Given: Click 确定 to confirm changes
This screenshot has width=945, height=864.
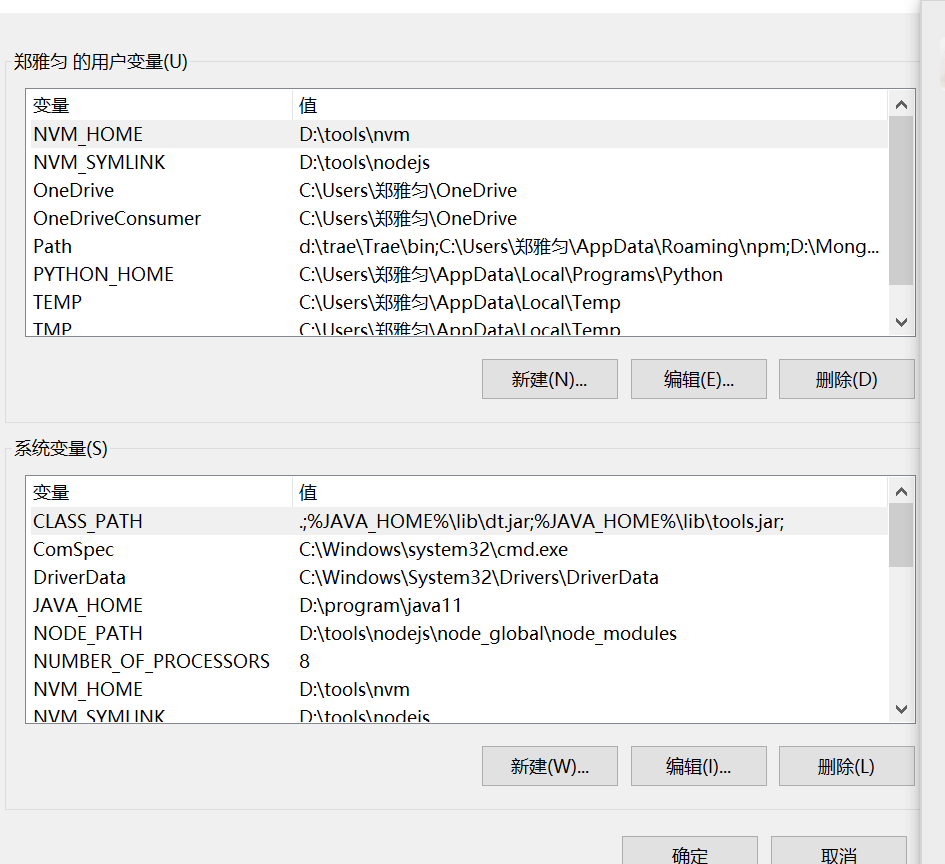Looking at the screenshot, I should coord(689,853).
